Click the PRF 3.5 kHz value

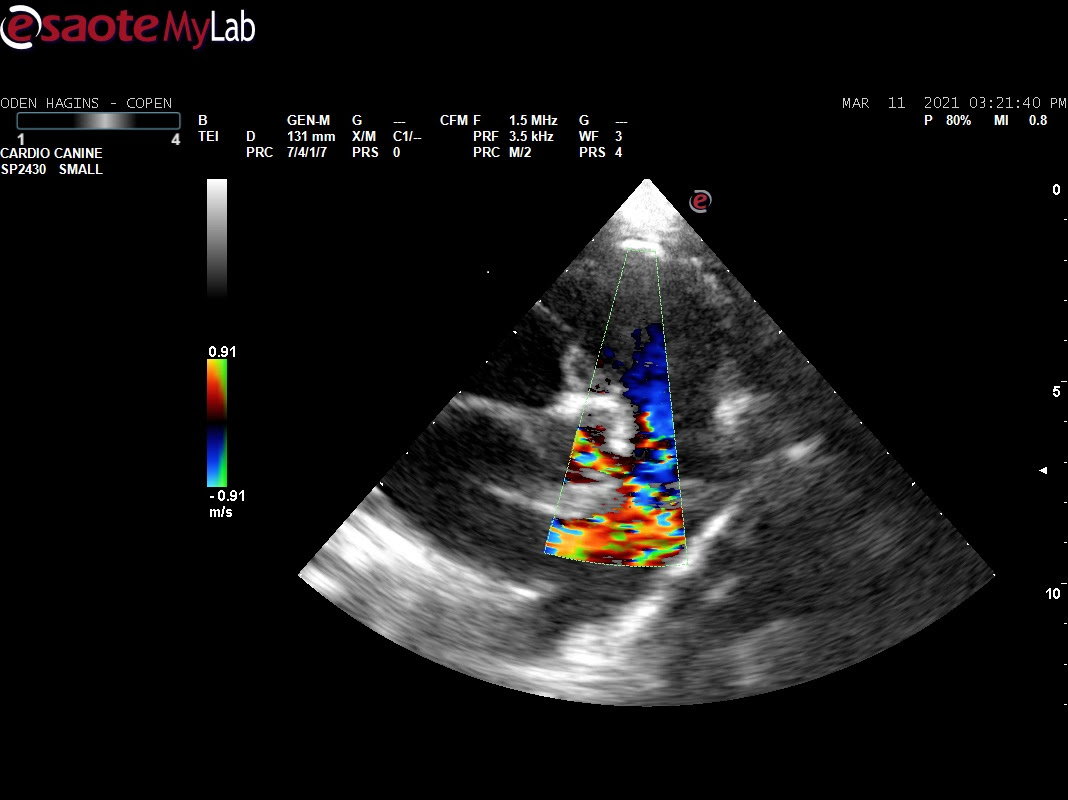pos(530,137)
